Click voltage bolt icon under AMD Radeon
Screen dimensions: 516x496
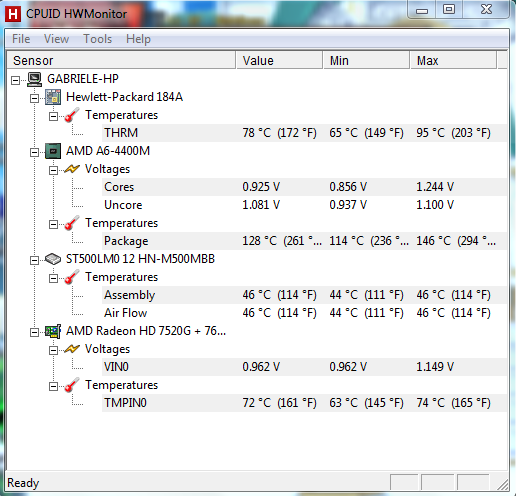[x=72, y=349]
